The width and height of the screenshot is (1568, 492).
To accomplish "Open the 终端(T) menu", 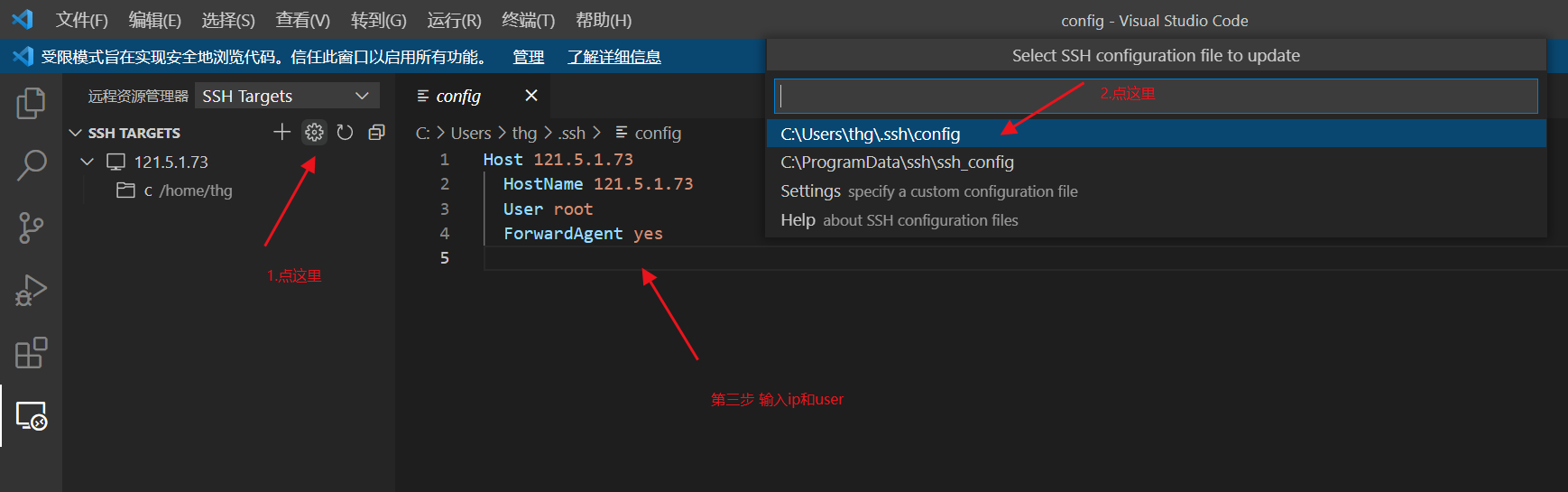I will coord(528,20).
